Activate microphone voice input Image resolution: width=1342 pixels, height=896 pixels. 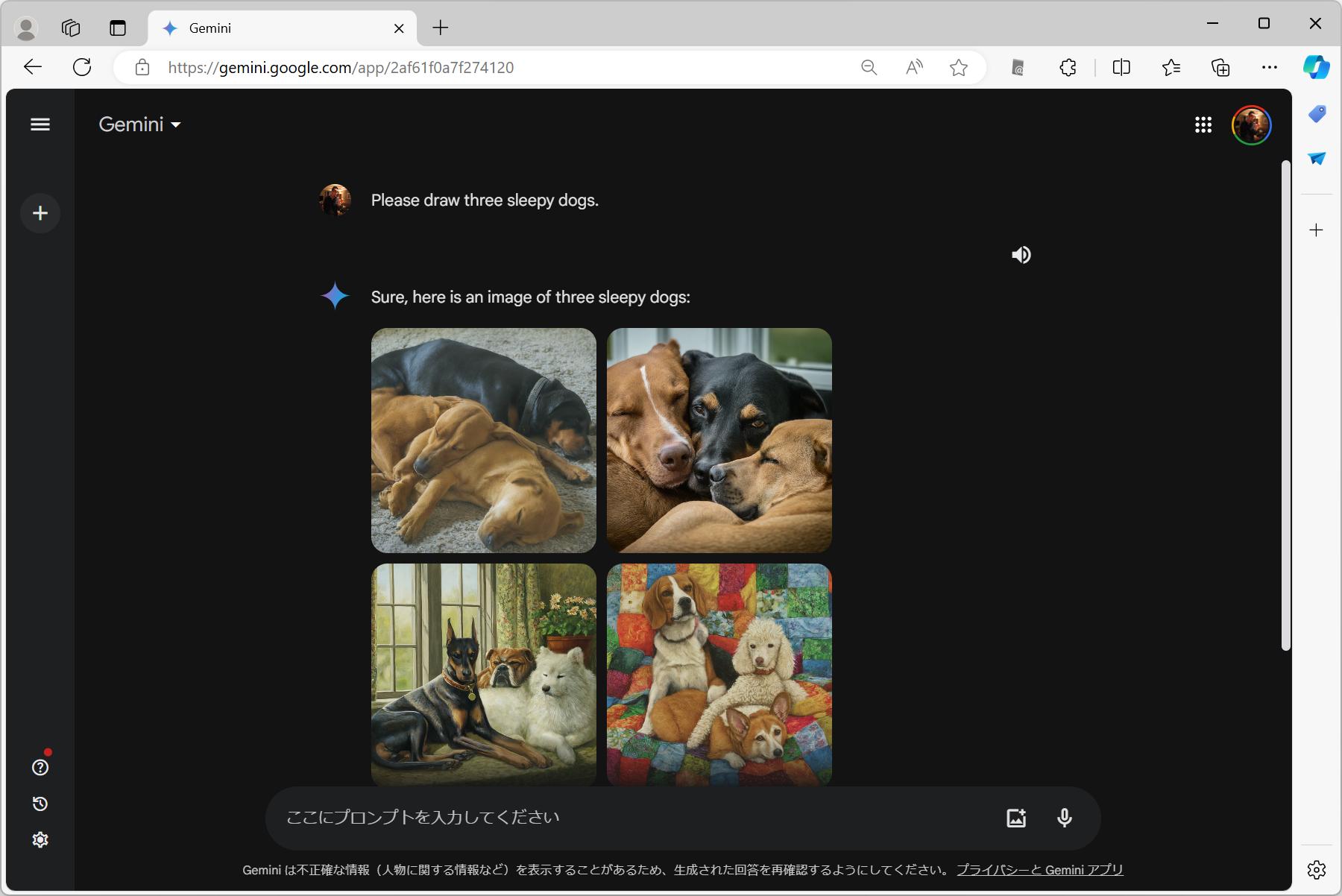(1065, 818)
